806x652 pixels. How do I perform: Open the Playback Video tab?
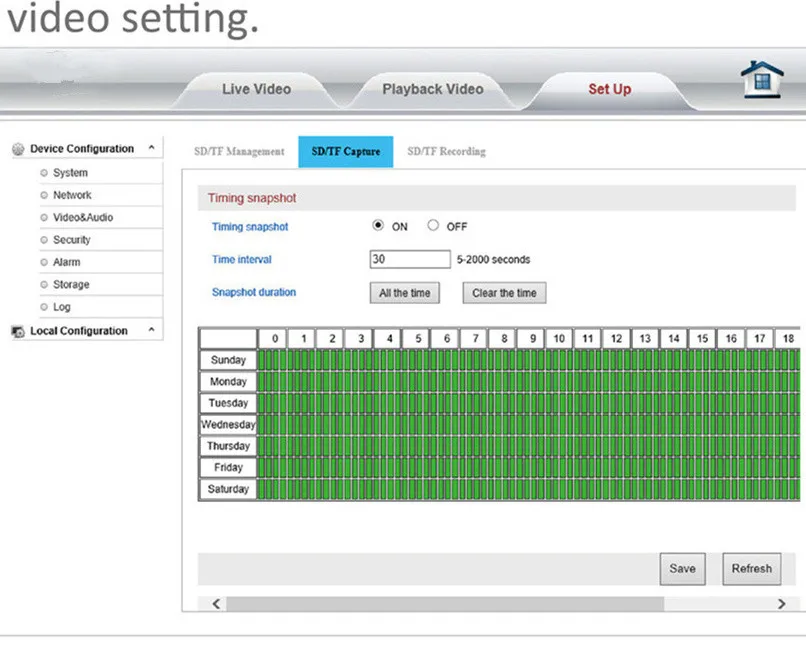[433, 89]
